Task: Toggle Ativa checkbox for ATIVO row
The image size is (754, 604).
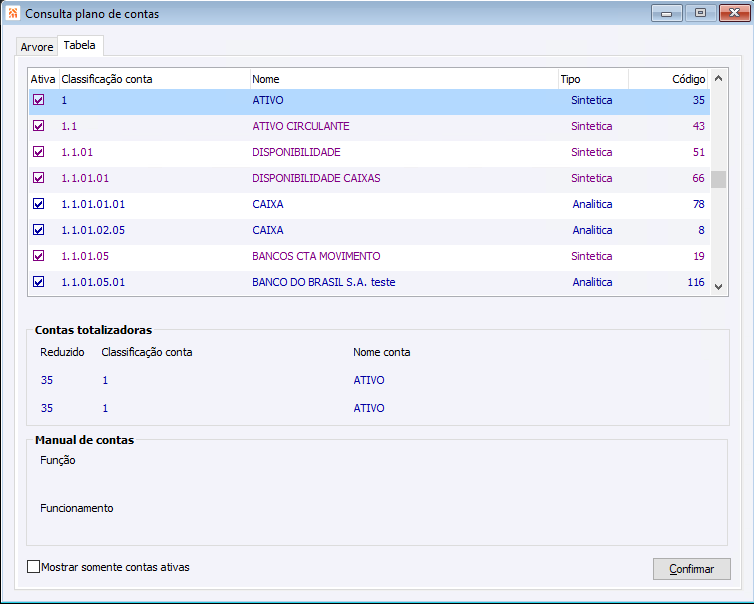Action: [38, 100]
